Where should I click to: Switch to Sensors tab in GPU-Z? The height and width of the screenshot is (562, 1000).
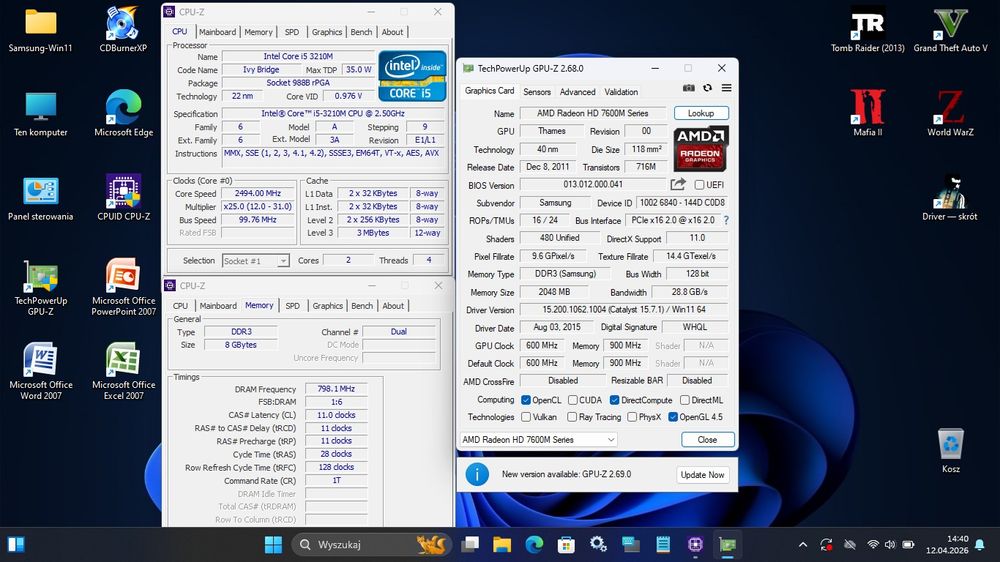[536, 92]
